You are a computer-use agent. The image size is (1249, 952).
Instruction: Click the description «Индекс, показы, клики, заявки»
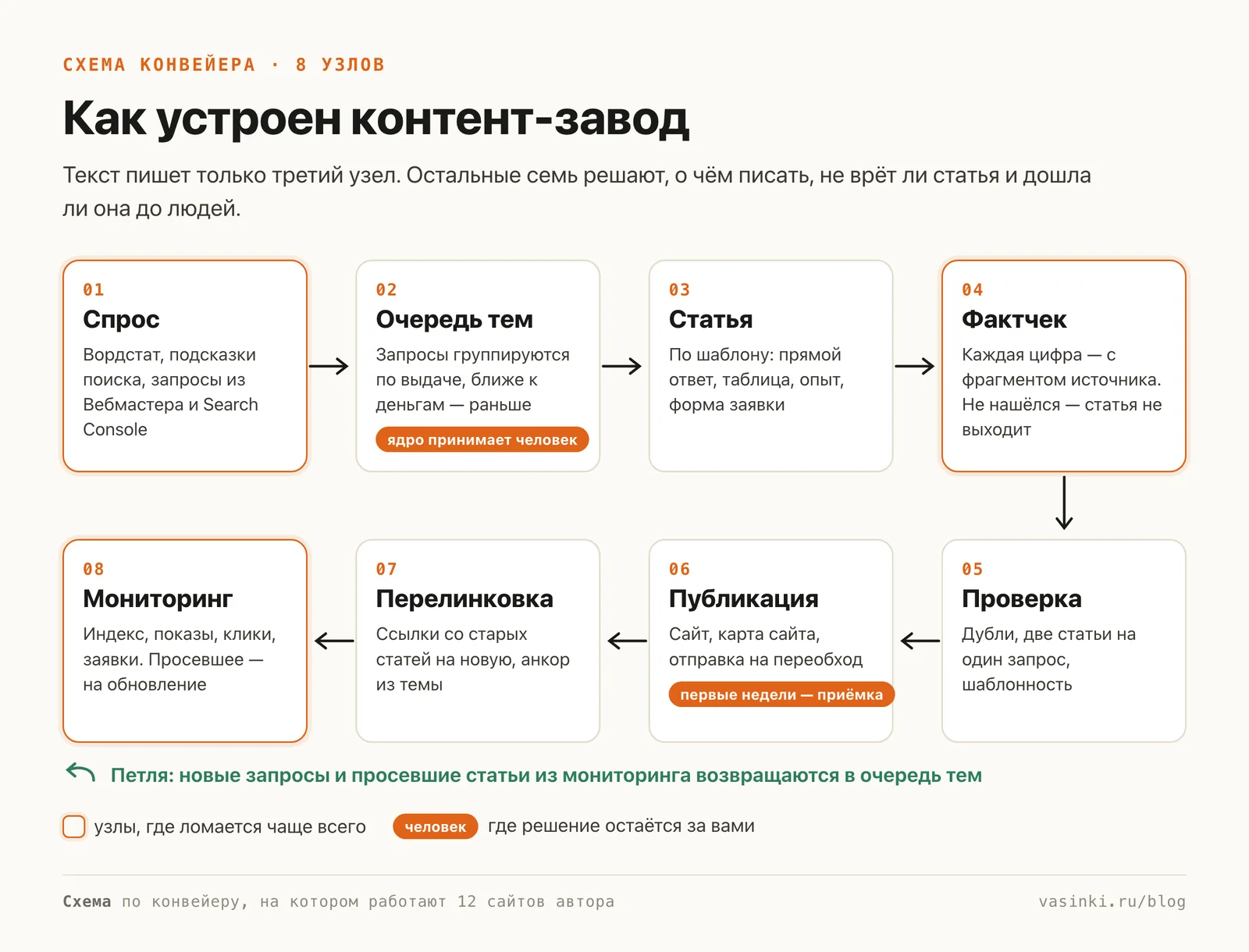(180, 659)
